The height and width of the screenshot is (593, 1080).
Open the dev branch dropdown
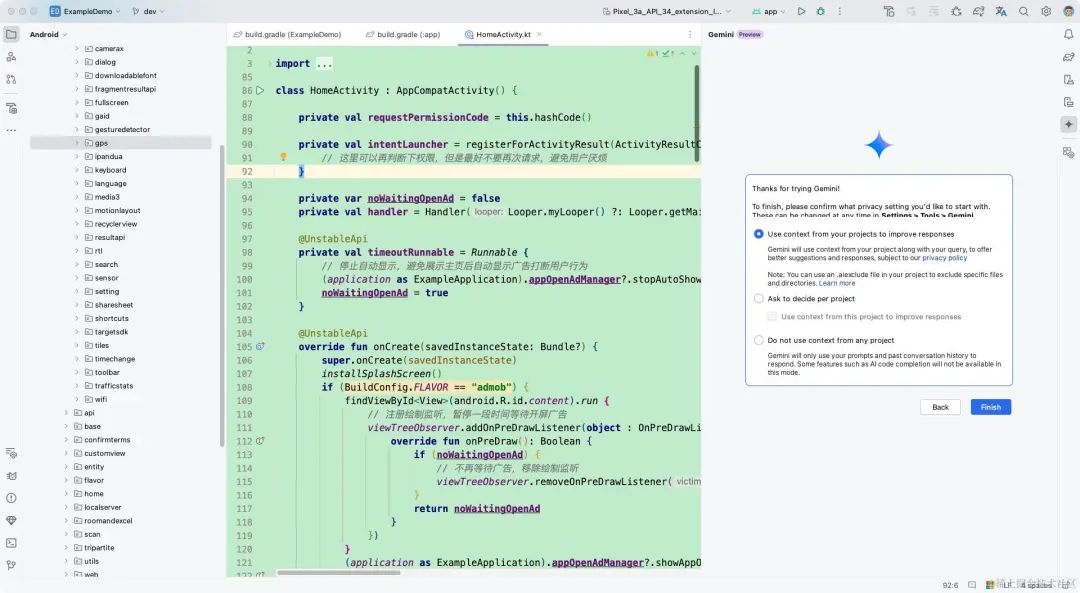tap(148, 11)
